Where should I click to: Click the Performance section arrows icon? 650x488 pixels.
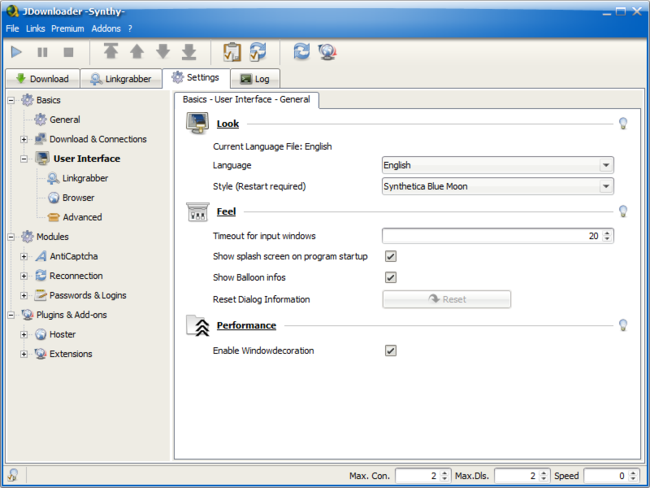point(197,325)
